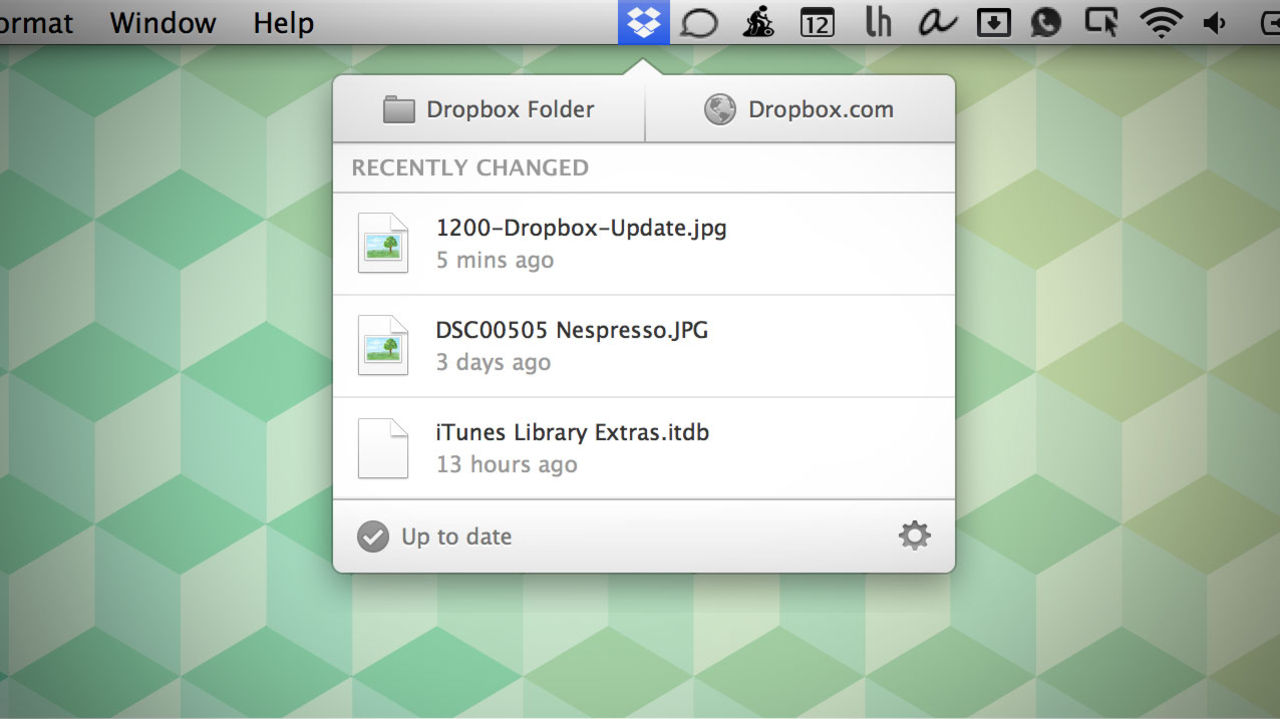Click the lh menu bar icon

pos(878,22)
